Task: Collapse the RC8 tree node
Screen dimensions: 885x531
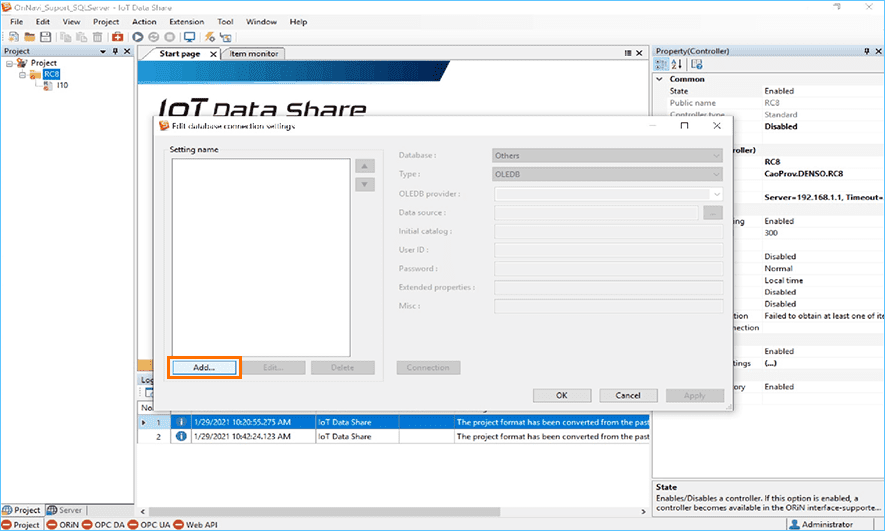Action: (x=23, y=74)
